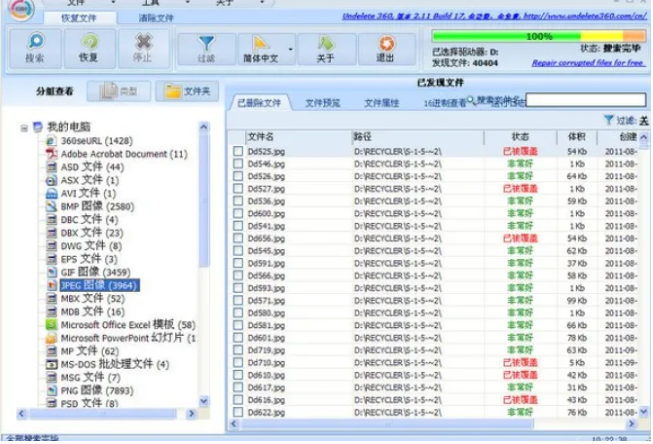
Task: Click the Repair corrupted files for free link
Action: coord(588,62)
